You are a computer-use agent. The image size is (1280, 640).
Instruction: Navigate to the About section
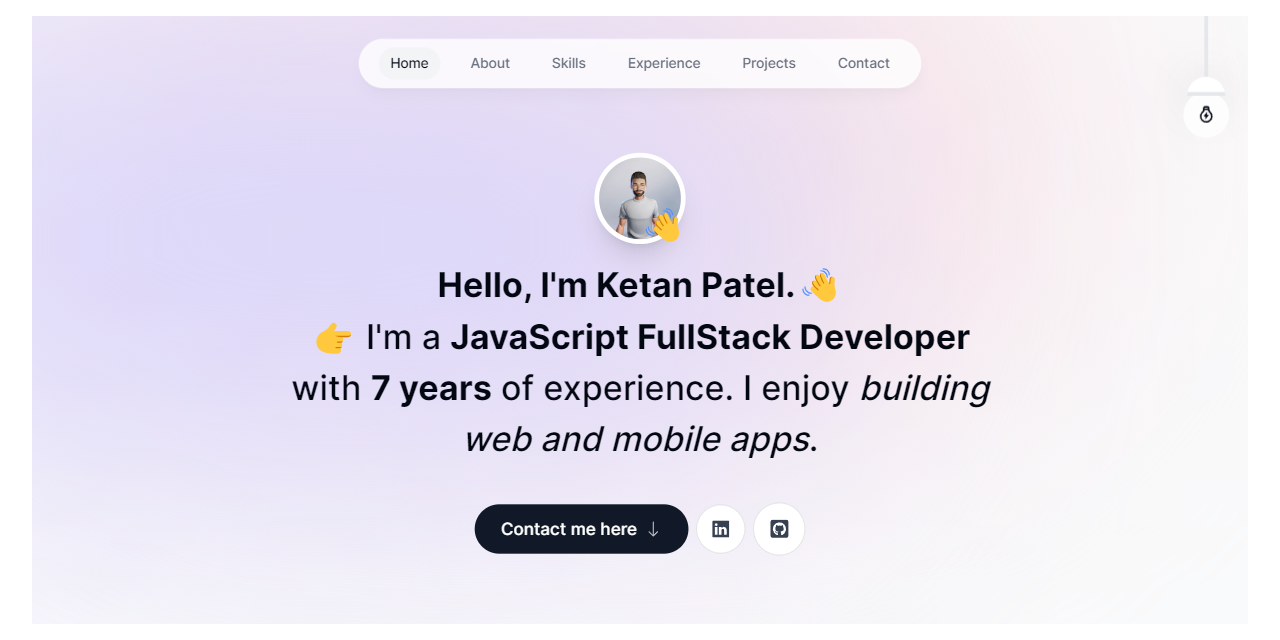490,63
